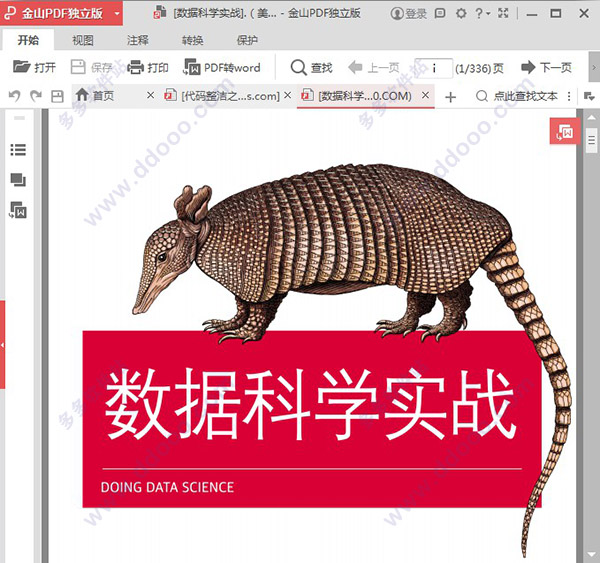
Task: Open the settings gear icon
Action: [x=461, y=13]
